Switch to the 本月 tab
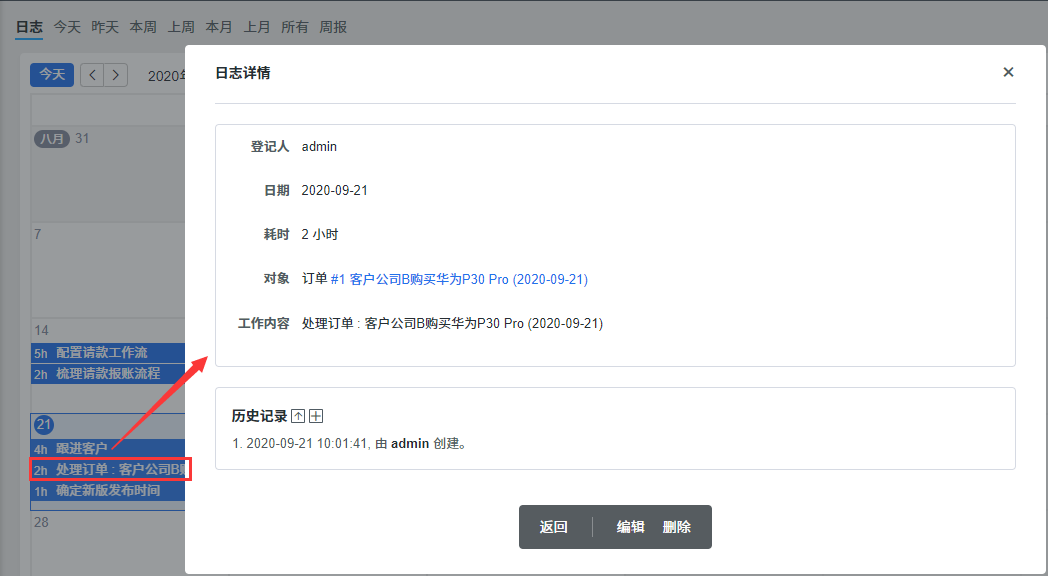This screenshot has height=576, width=1048. 219,27
